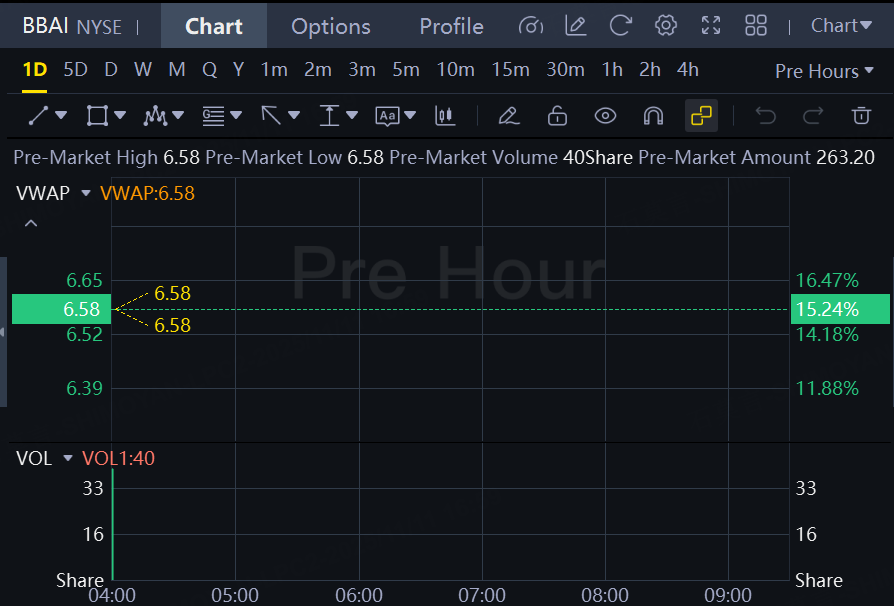Refresh the chart with the reload icon
This screenshot has width=894, height=606.
click(620, 26)
